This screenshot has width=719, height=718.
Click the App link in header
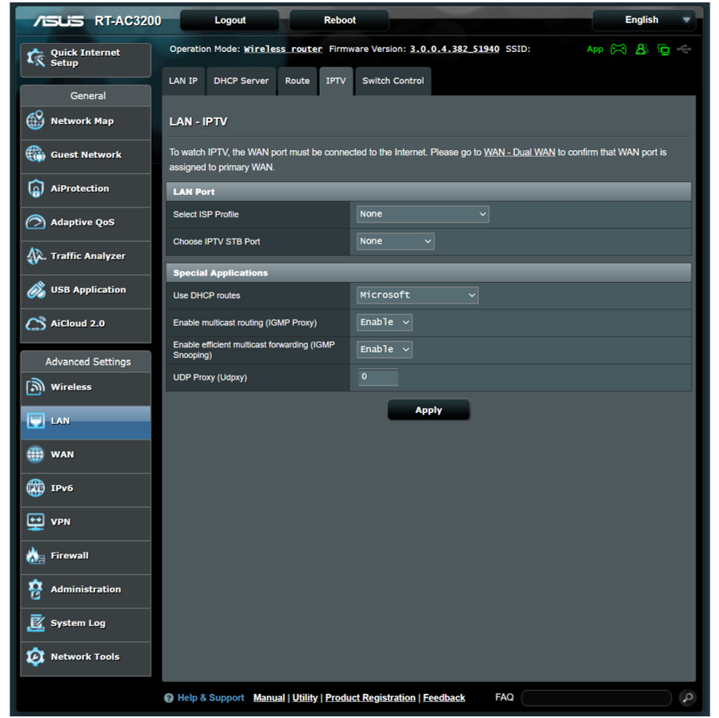pos(595,50)
